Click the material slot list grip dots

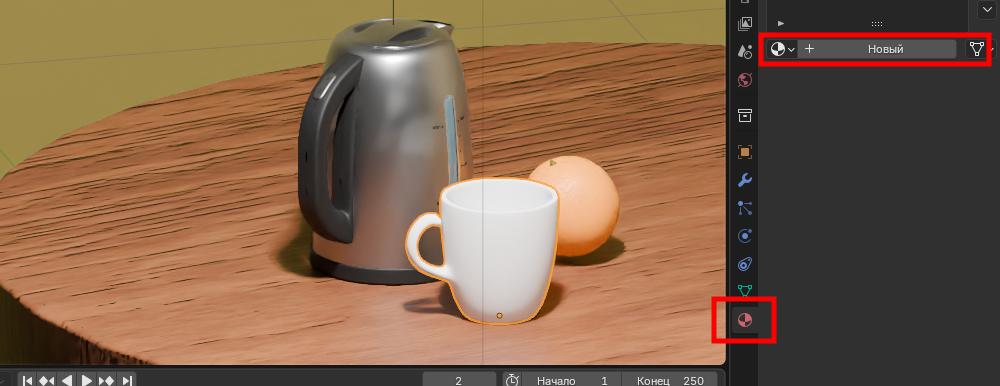point(877,24)
